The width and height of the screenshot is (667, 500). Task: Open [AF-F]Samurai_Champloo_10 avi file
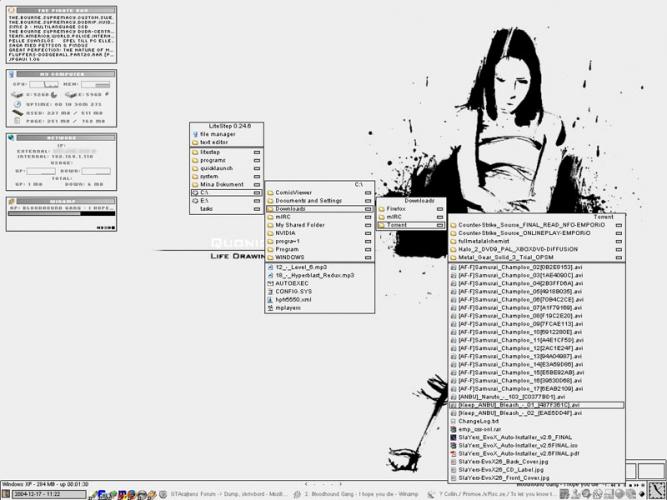(536, 332)
